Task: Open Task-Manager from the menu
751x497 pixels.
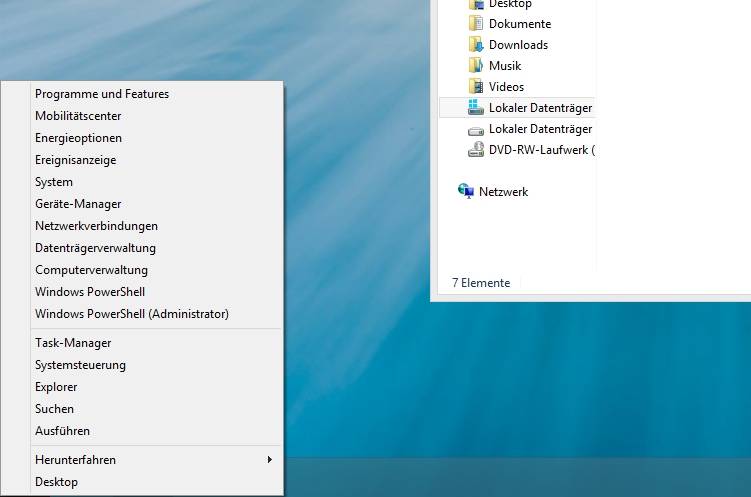Action: tap(157, 343)
